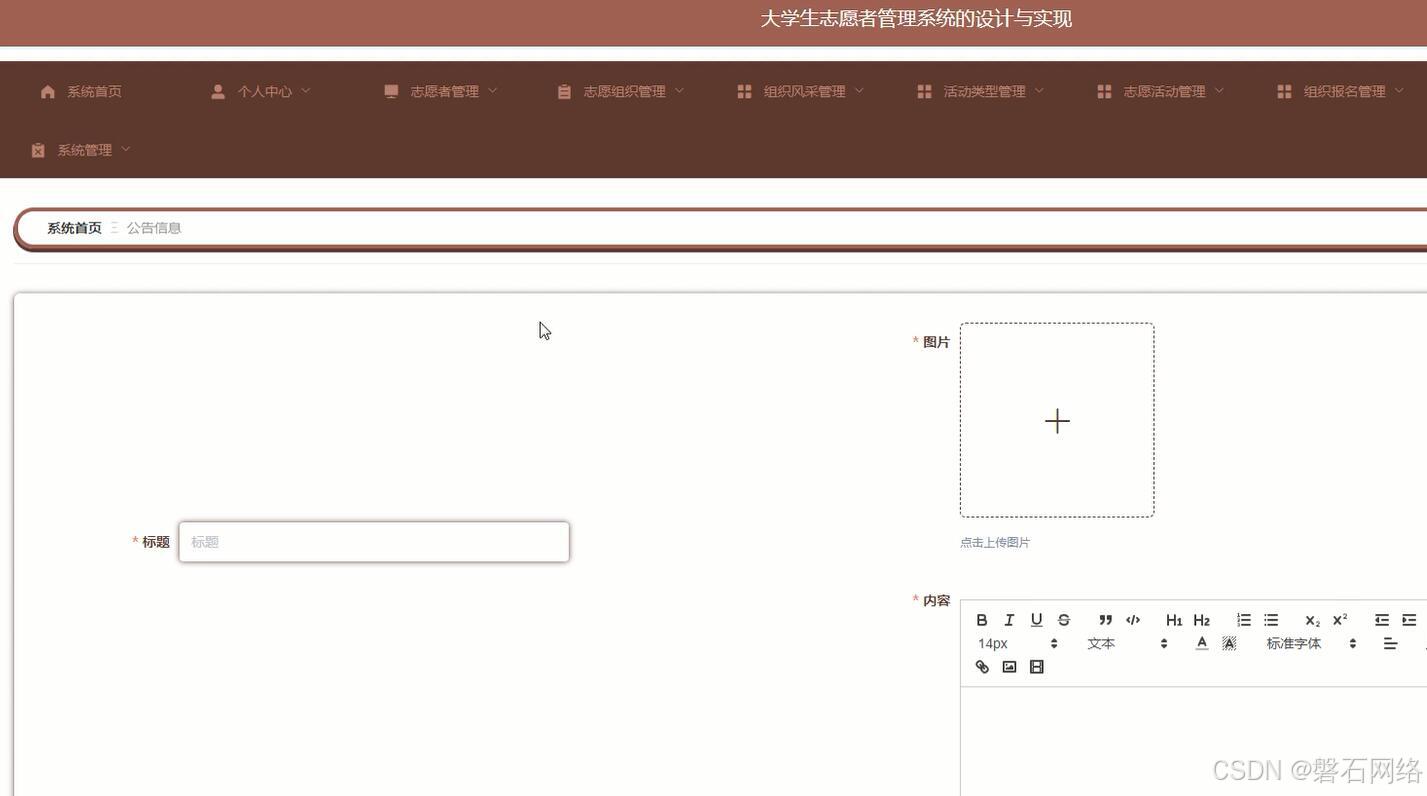Image resolution: width=1427 pixels, height=796 pixels.
Task: Toggle bullet list formatting
Action: click(1271, 620)
